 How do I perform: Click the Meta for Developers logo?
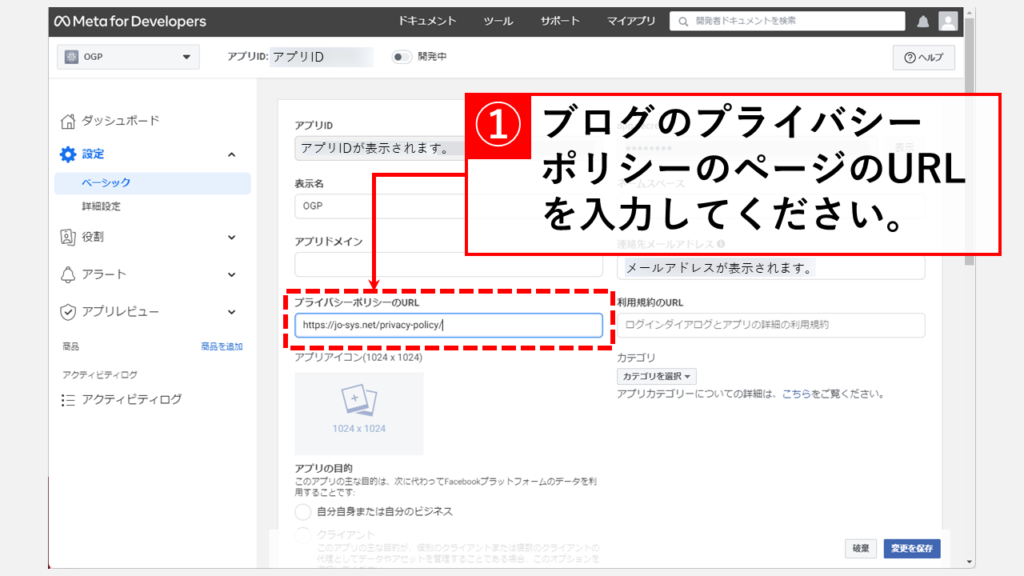coord(130,21)
